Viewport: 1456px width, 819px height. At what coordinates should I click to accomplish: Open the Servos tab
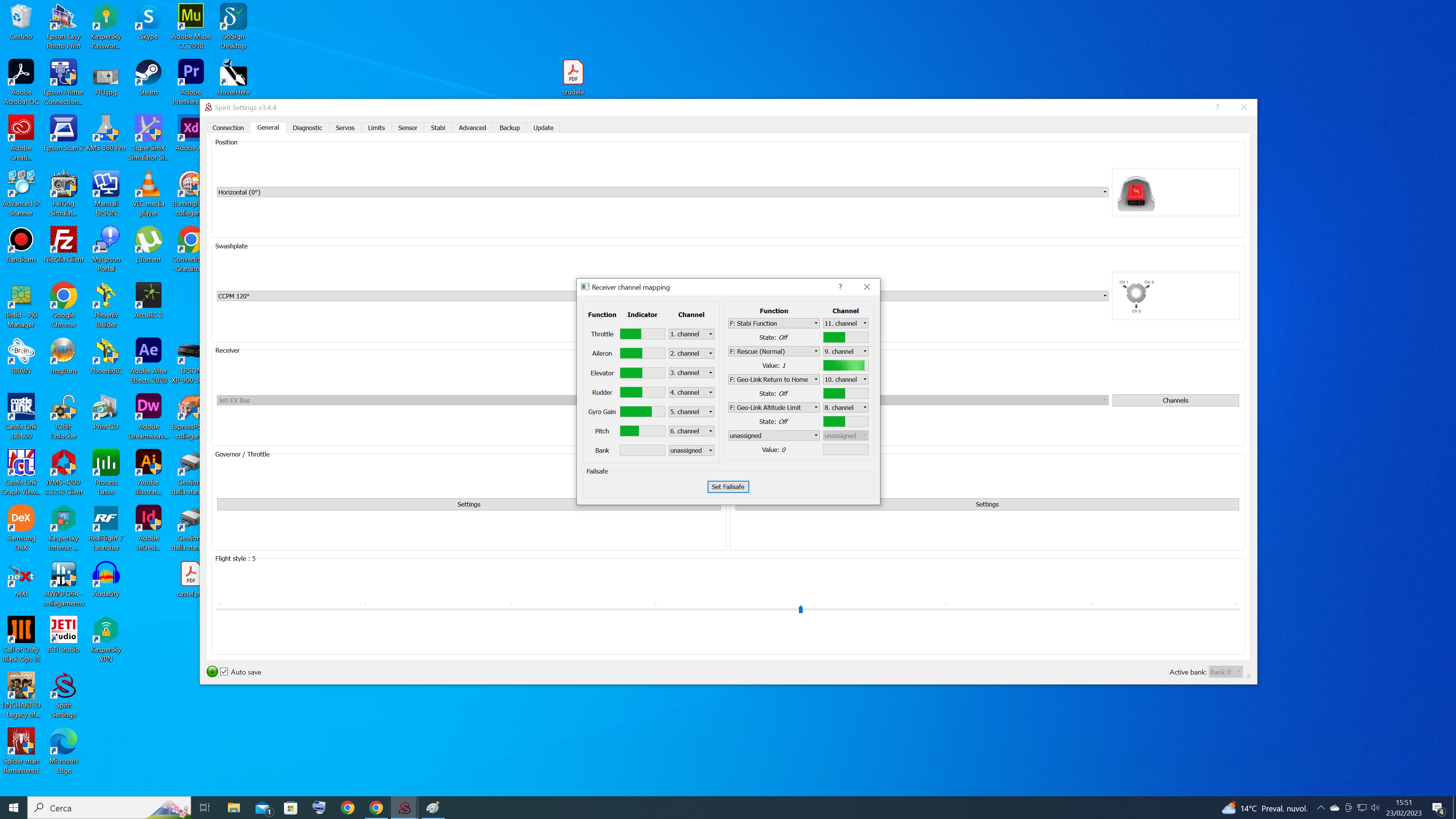pos(345,128)
